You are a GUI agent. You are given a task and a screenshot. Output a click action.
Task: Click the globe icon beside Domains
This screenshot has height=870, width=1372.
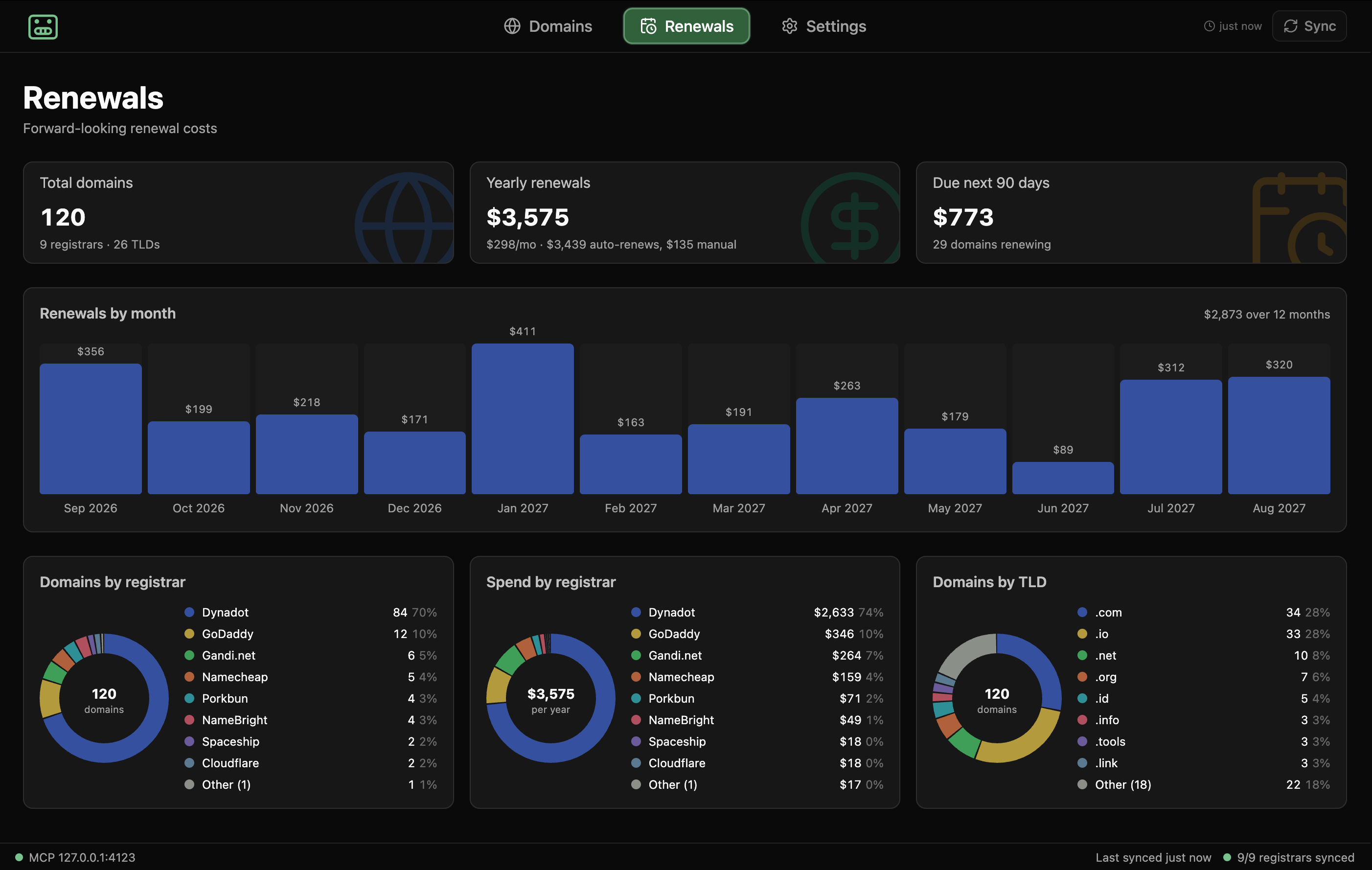pos(512,26)
